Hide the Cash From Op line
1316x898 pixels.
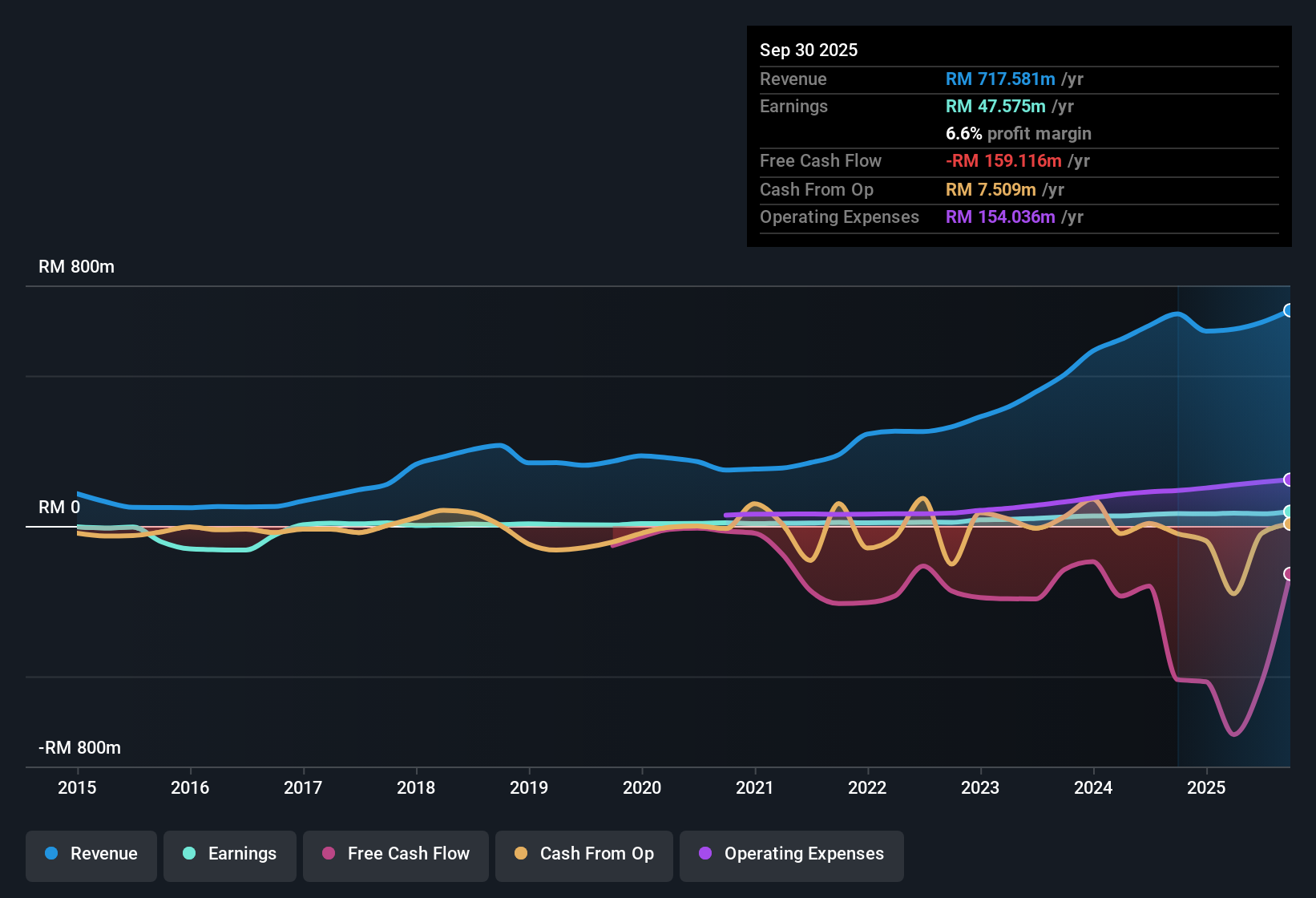coord(583,854)
